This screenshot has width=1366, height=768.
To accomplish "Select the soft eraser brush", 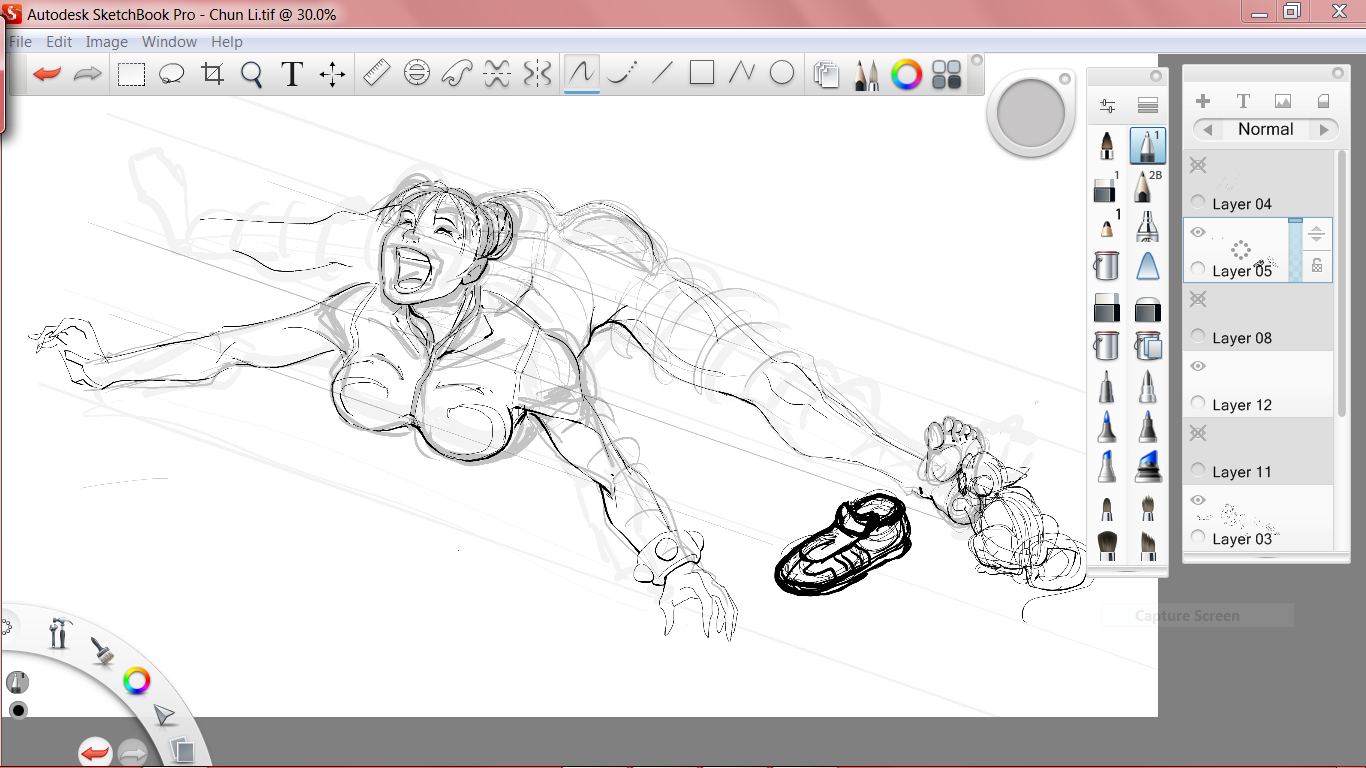I will [x=1148, y=308].
